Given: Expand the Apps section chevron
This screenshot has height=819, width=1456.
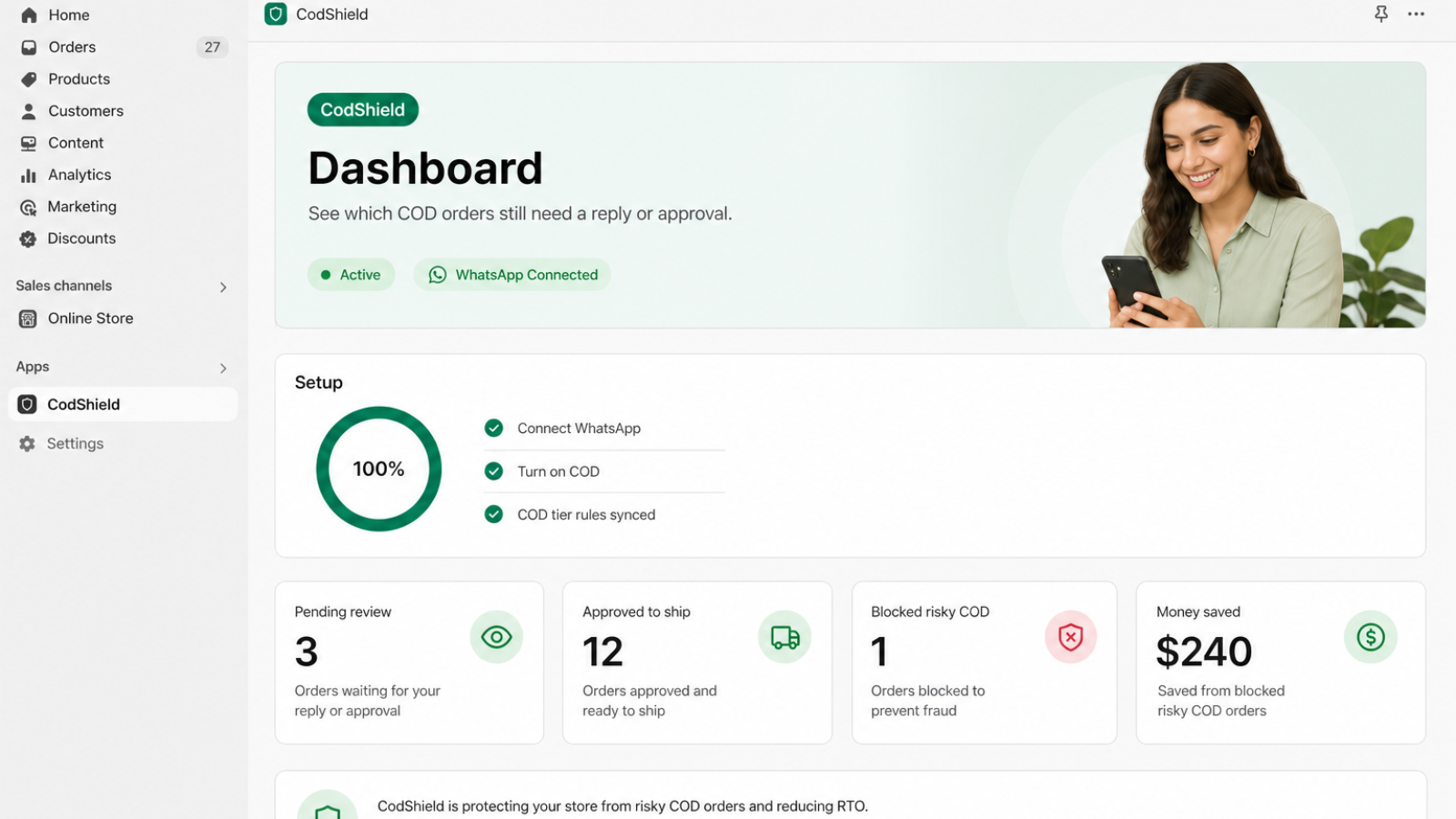Looking at the screenshot, I should [223, 368].
